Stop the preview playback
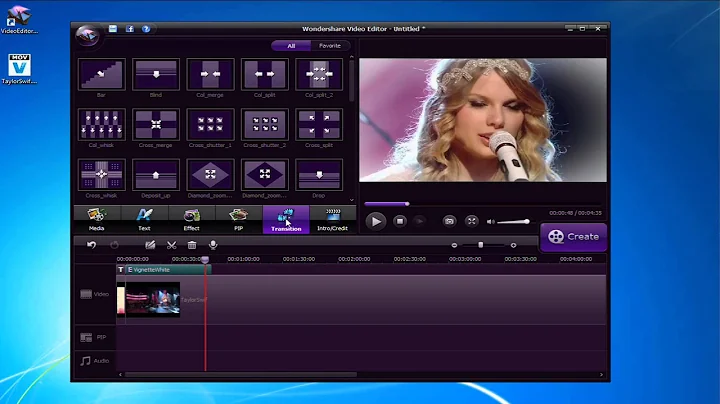Image resolution: width=720 pixels, height=404 pixels. [400, 221]
